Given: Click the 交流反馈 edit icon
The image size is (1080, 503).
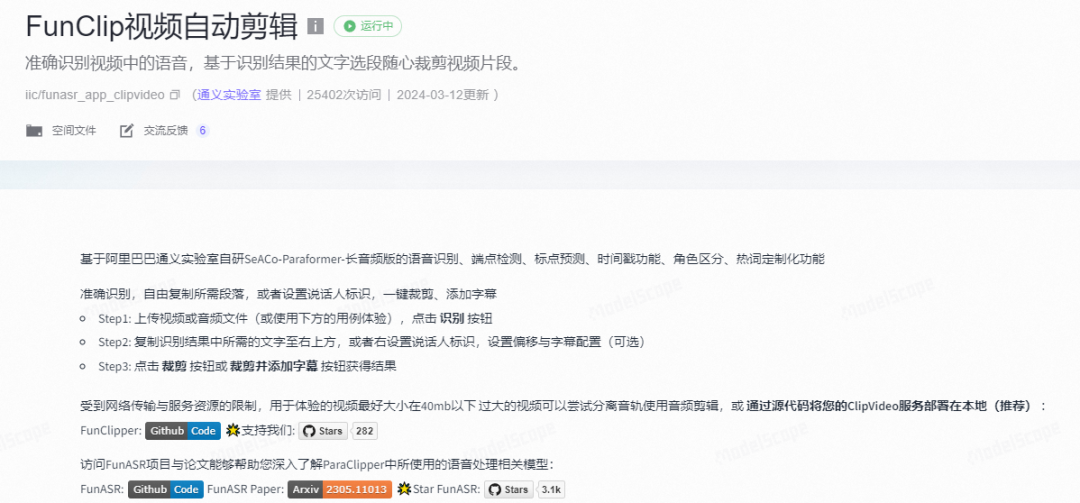Looking at the screenshot, I should pos(127,130).
